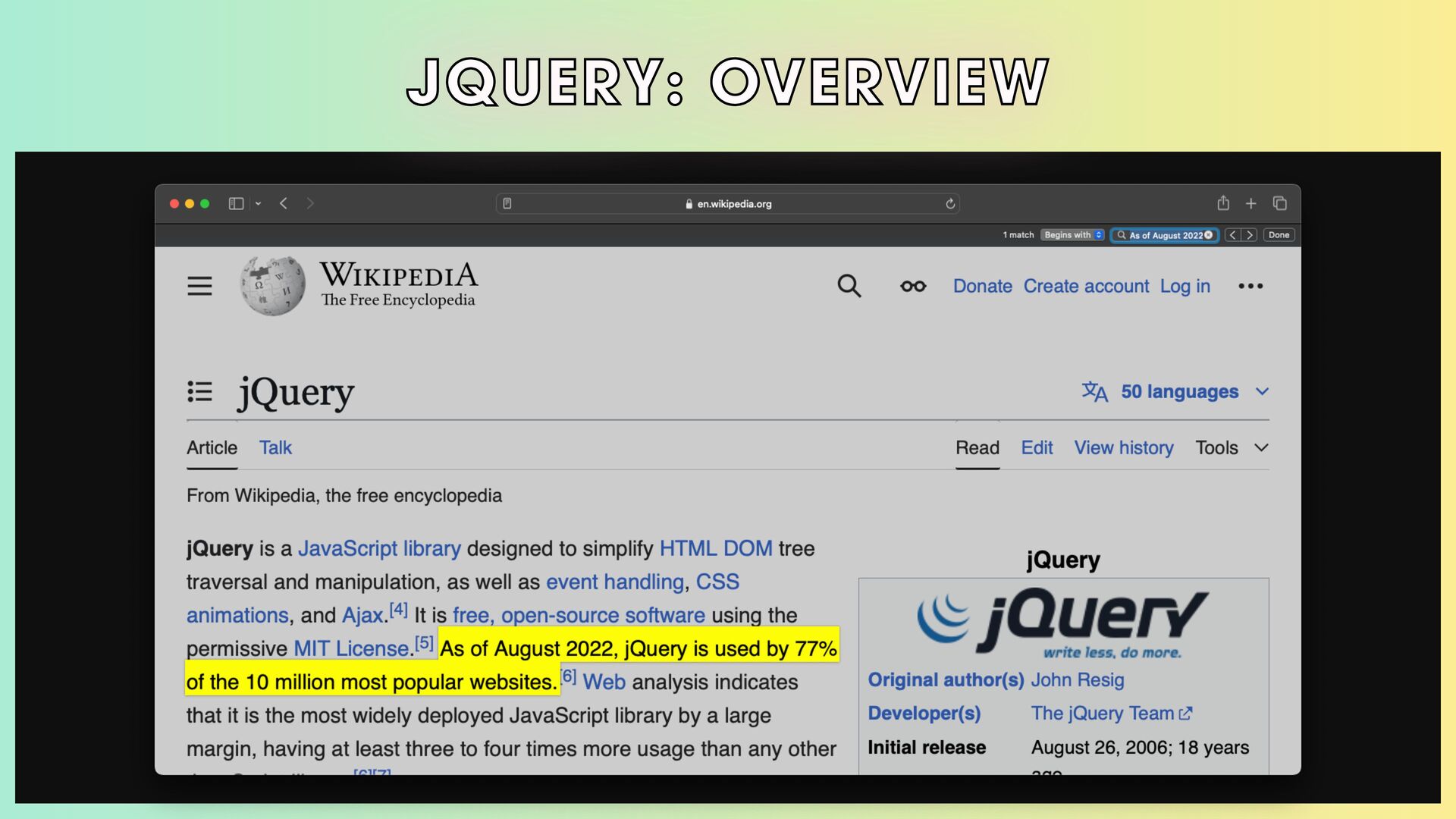The image size is (1456, 819).
Task: Switch to the Talk tab
Action: (275, 447)
